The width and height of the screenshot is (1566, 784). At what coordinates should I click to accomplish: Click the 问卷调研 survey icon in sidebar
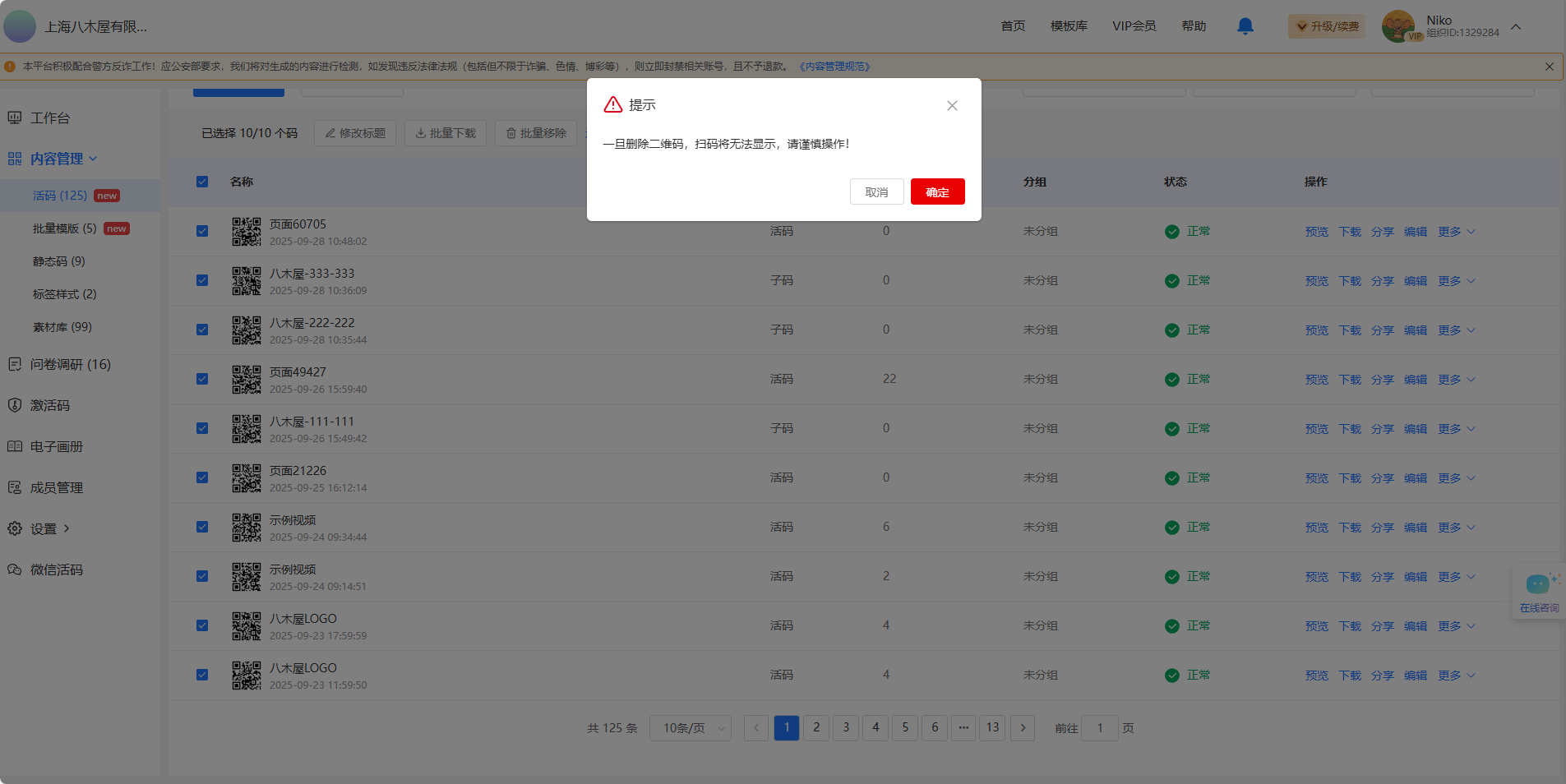point(15,364)
